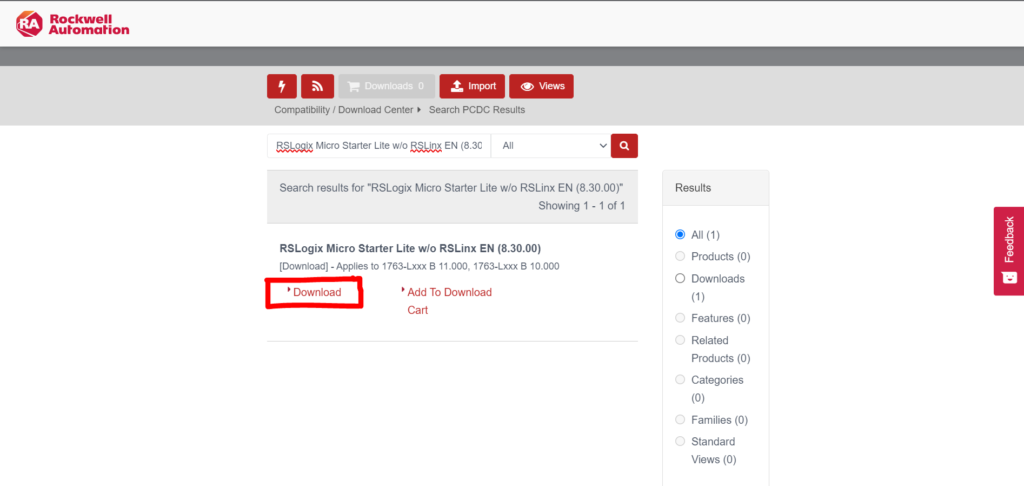Expand the All category dropdown

[551, 146]
